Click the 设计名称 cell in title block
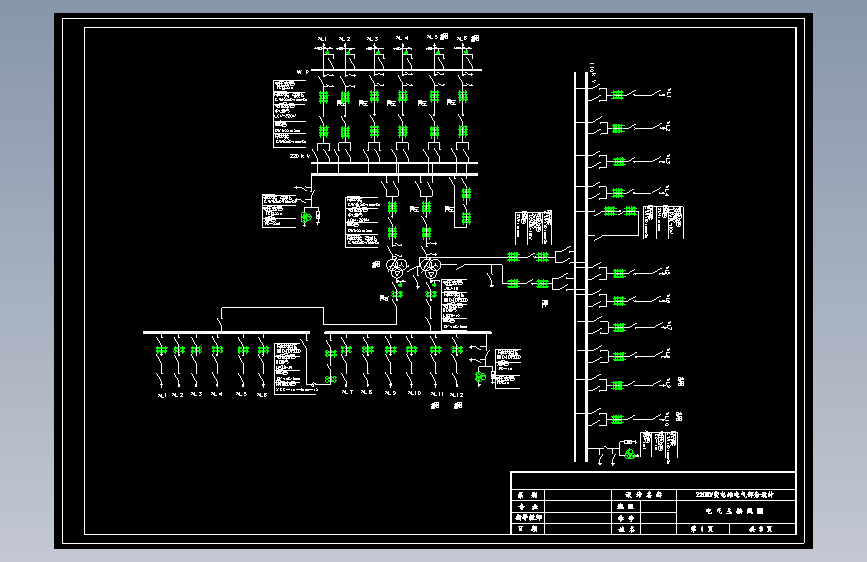The height and width of the screenshot is (562, 867). [x=644, y=495]
